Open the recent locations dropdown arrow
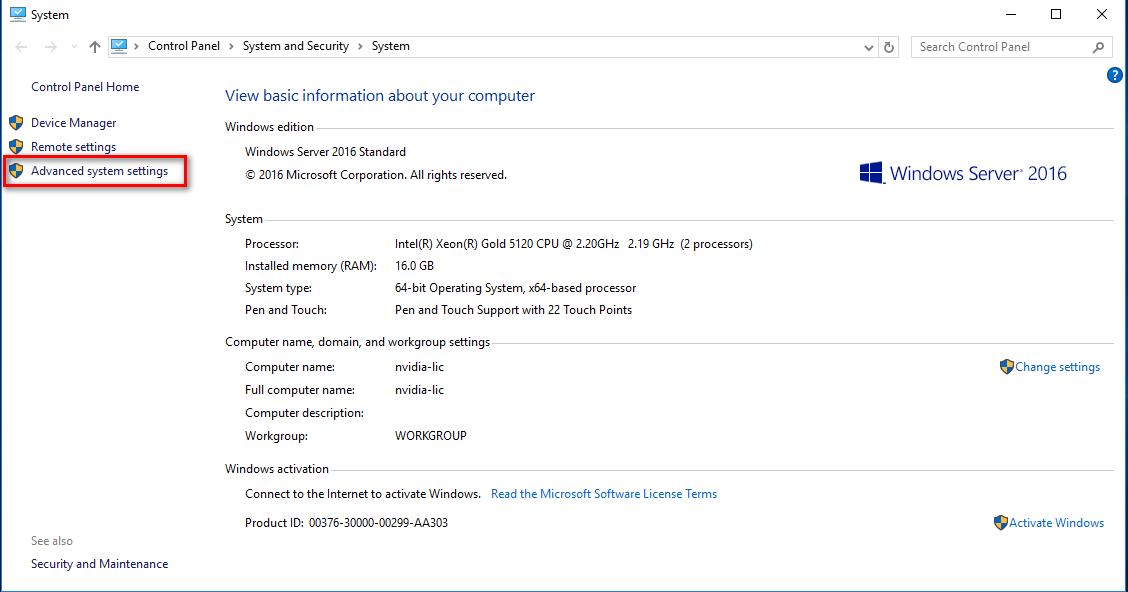1128x592 pixels. 73,47
